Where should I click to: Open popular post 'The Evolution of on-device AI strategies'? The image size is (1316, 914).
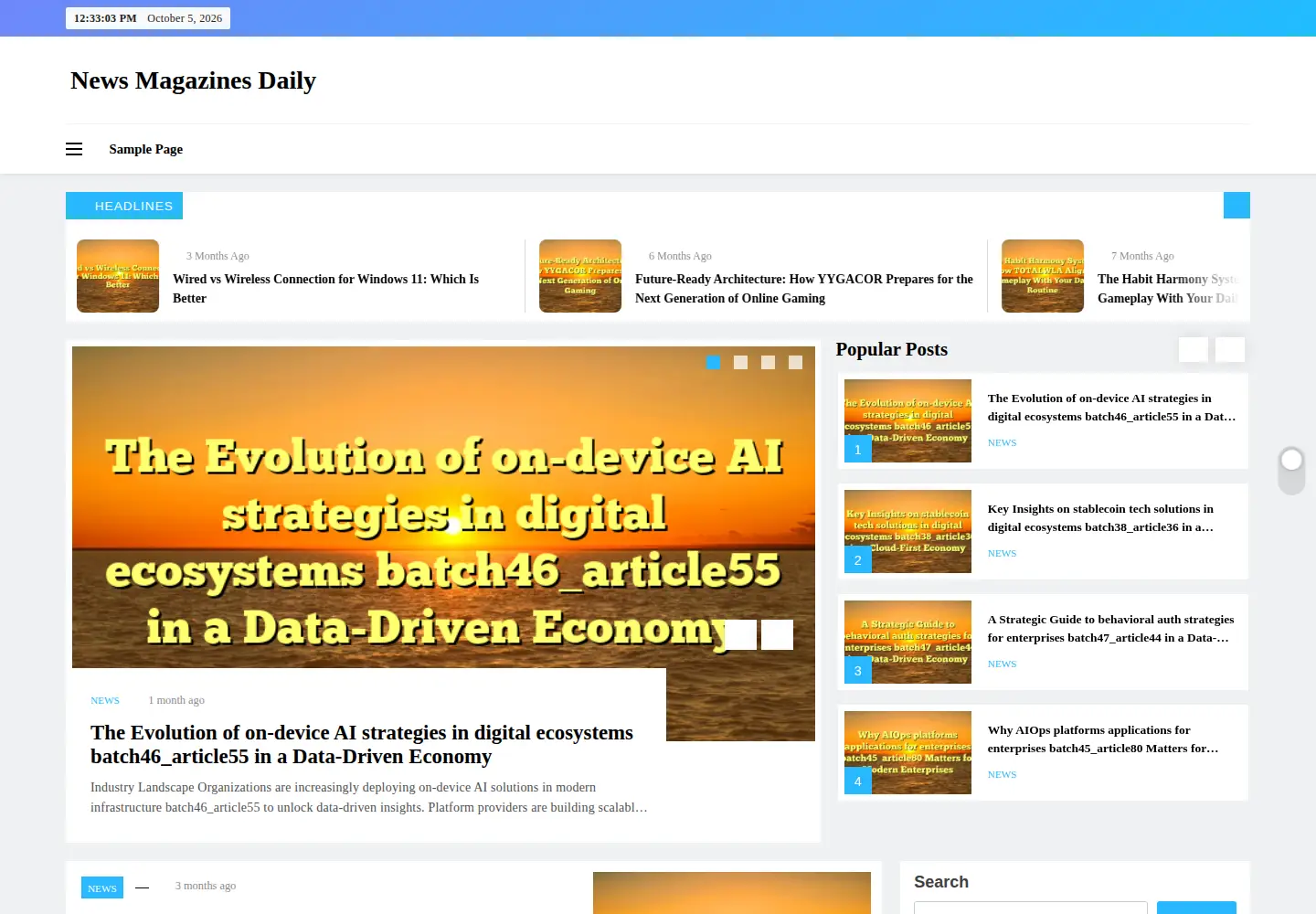click(x=1111, y=407)
